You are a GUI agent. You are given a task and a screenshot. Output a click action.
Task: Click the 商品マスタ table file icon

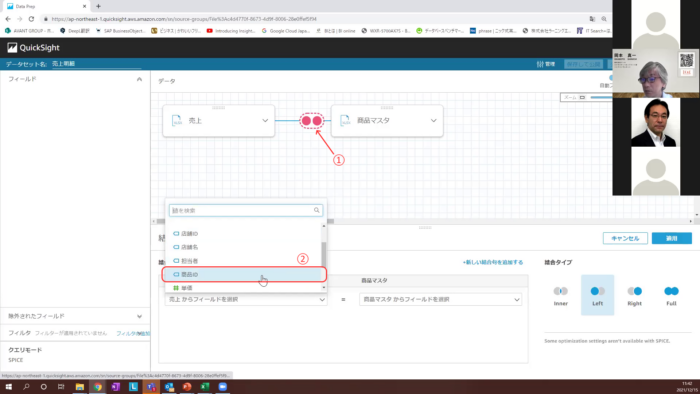[x=345, y=120]
